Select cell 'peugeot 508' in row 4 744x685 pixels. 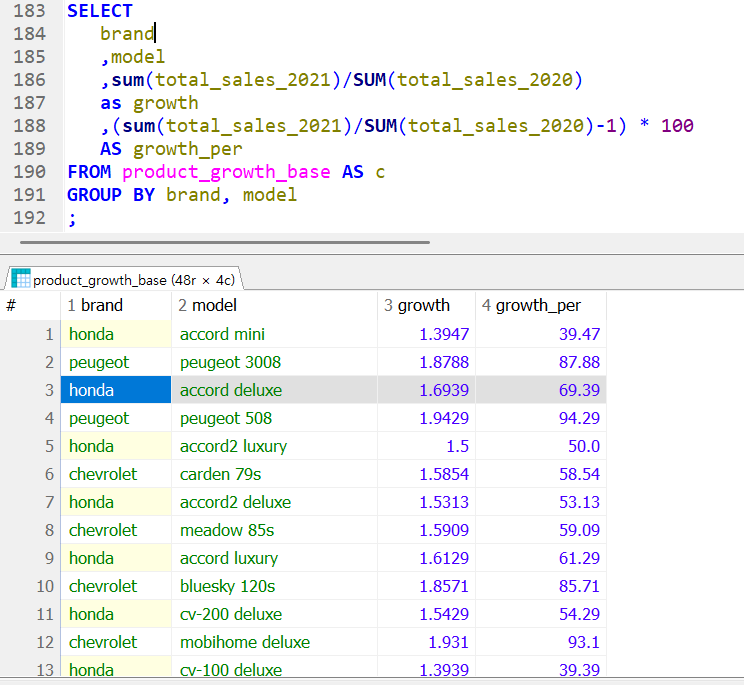click(x=274, y=418)
